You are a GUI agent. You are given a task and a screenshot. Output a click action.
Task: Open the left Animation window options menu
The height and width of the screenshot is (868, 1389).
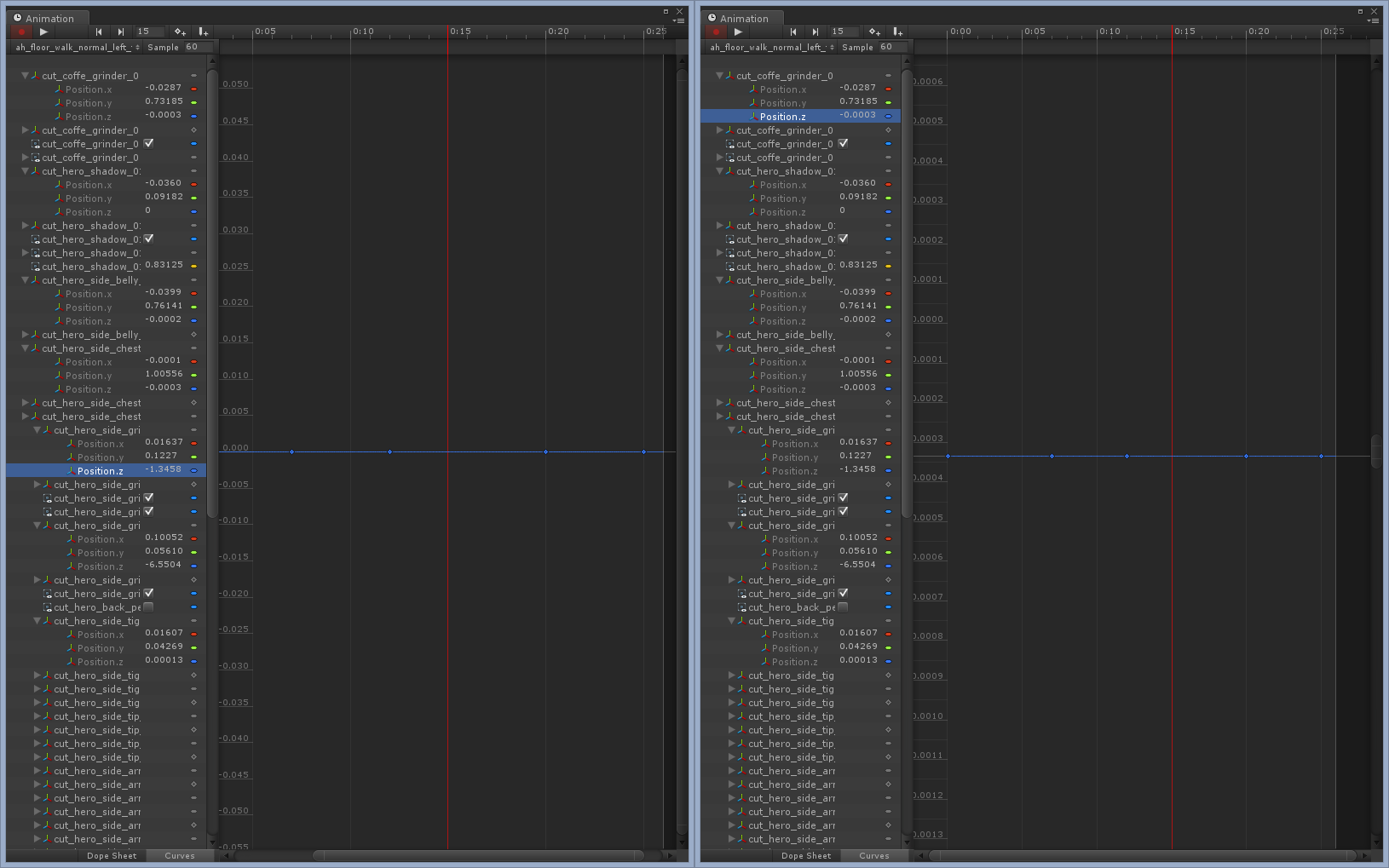[679, 20]
